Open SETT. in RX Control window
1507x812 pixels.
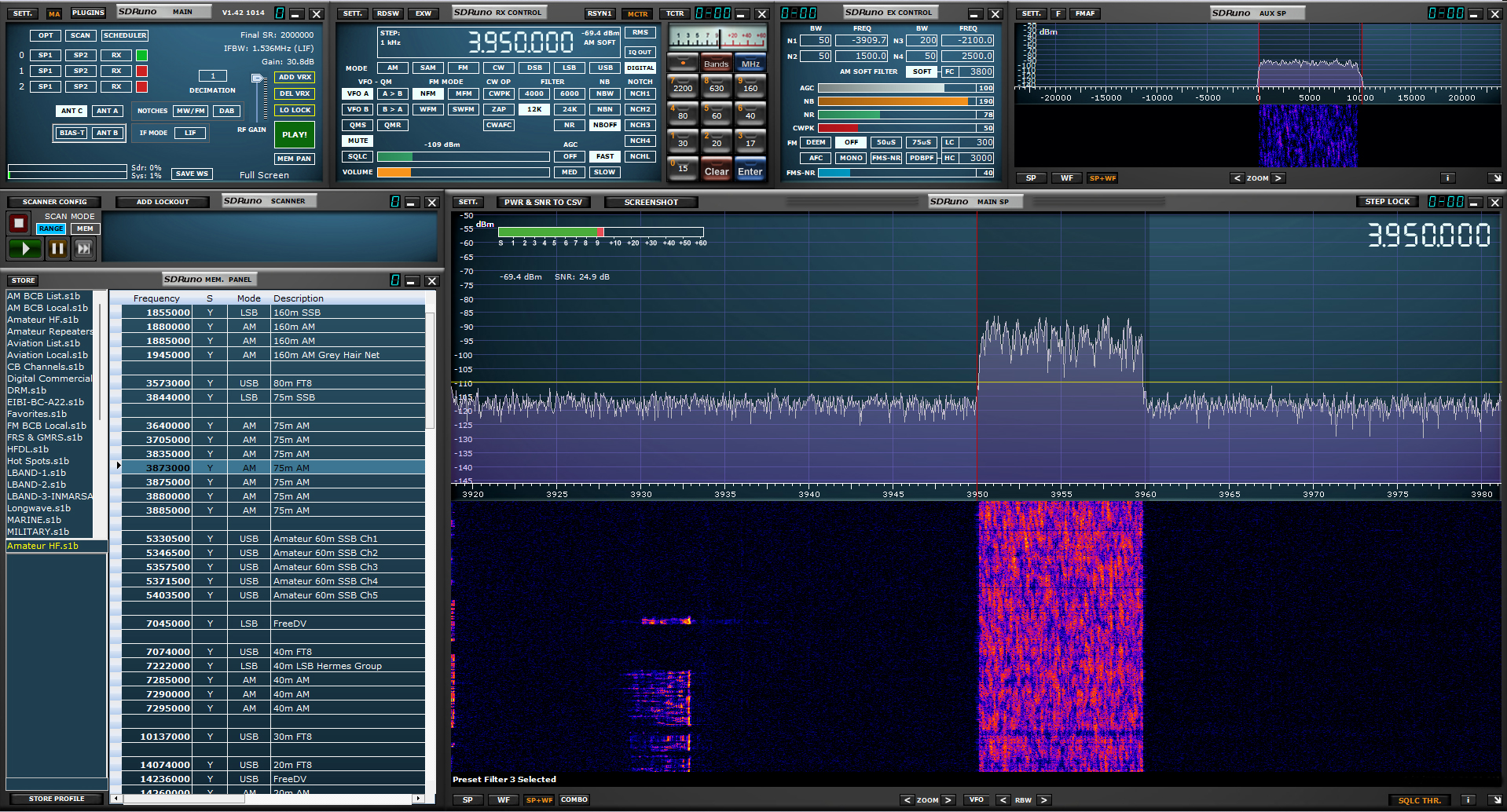pos(353,13)
